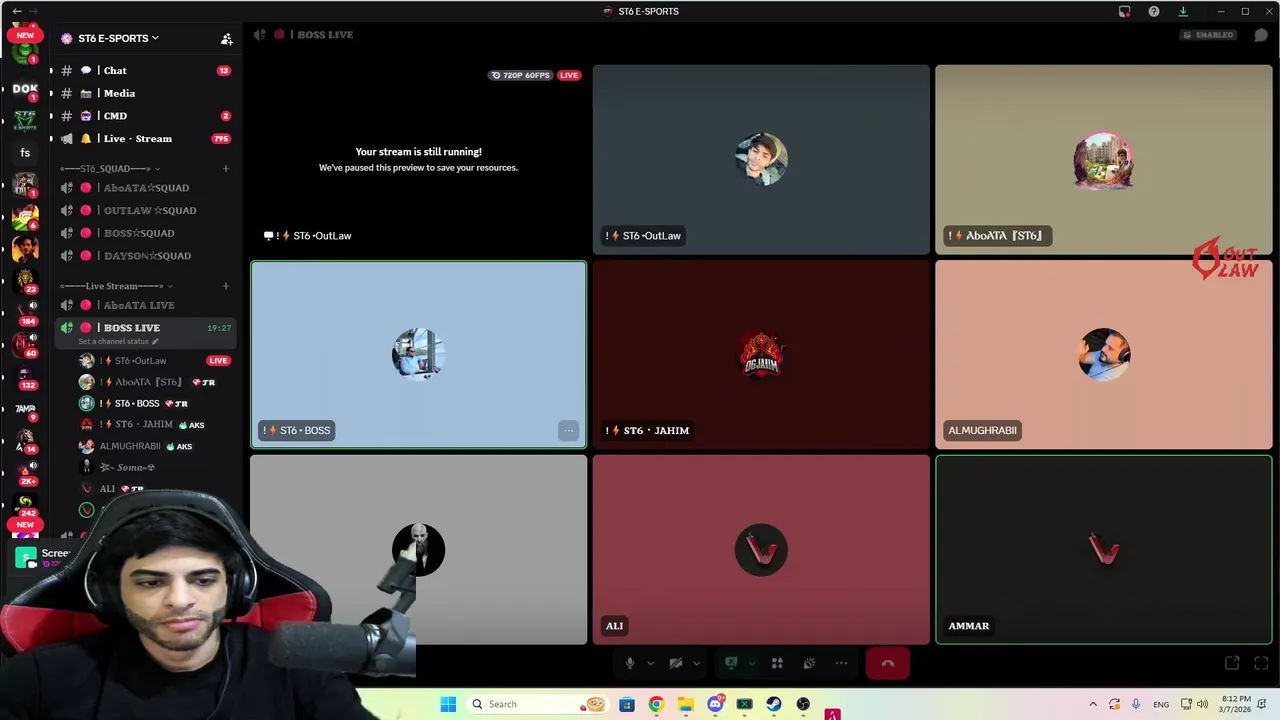The height and width of the screenshot is (720, 1280).
Task: Open File Explorer on the taskbar
Action: [686, 704]
